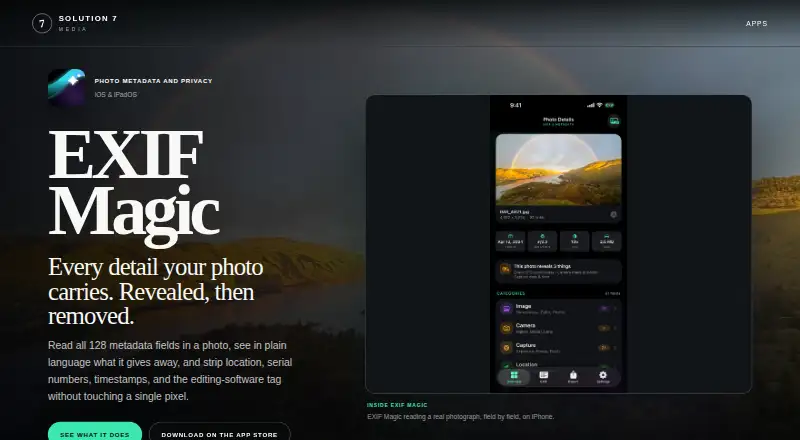The image size is (800, 440).
Task: Click the orange Camera category icon
Action: click(506, 328)
